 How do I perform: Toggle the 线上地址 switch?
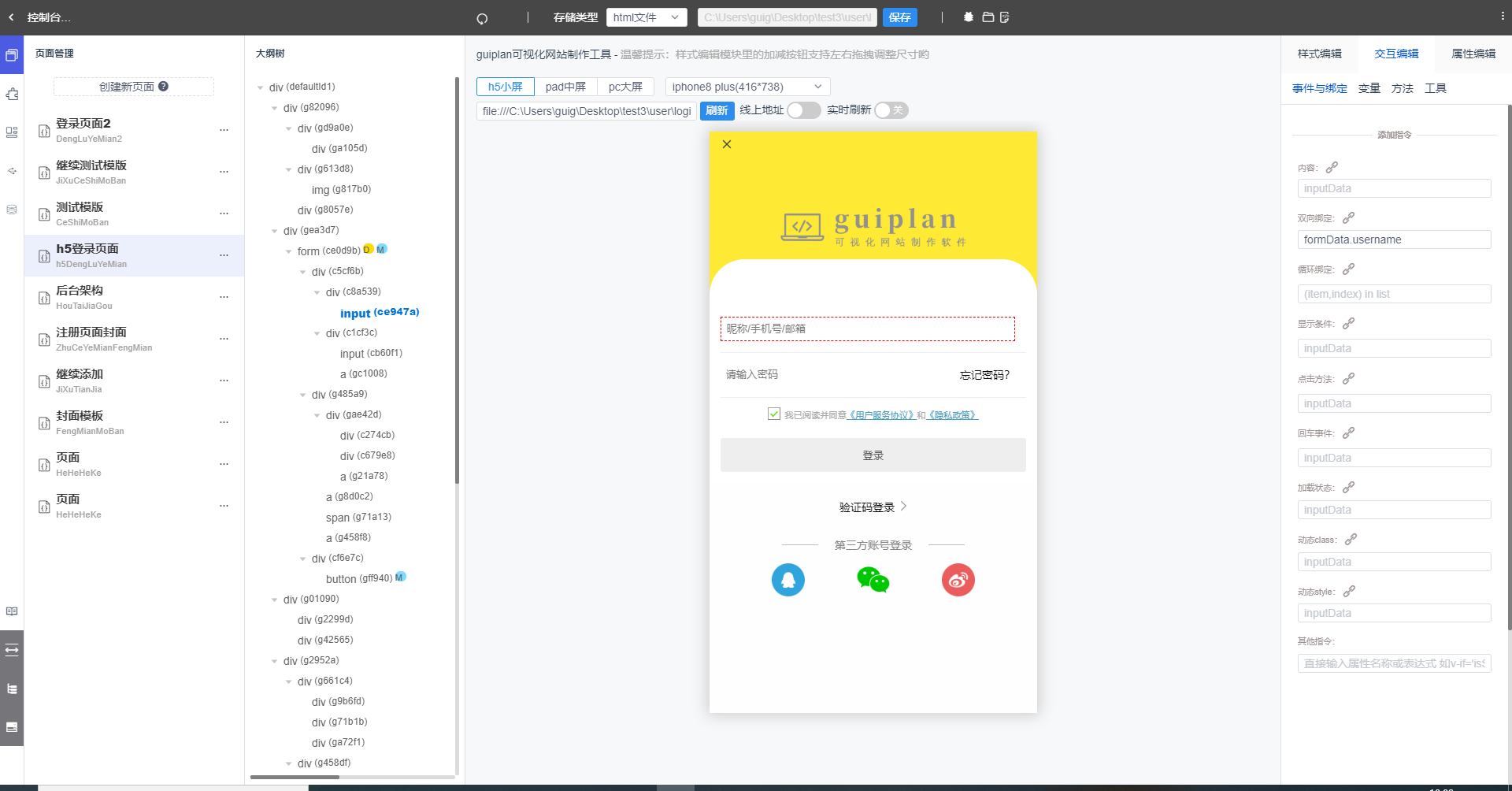803,110
